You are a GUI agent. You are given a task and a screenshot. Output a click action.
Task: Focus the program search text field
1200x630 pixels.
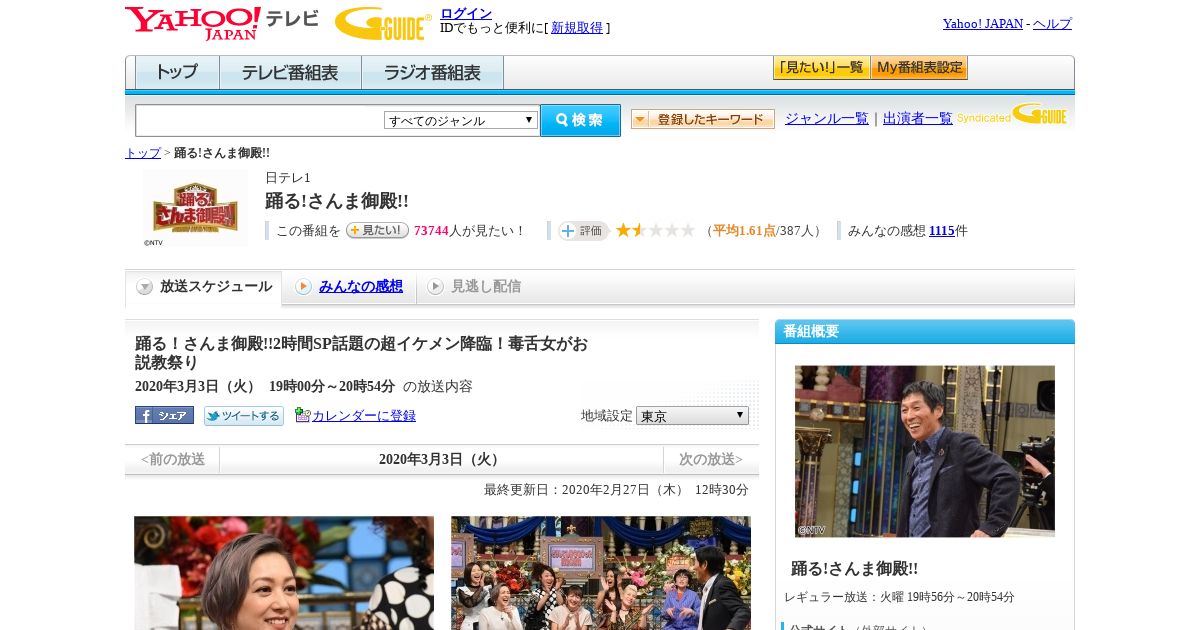(x=260, y=120)
